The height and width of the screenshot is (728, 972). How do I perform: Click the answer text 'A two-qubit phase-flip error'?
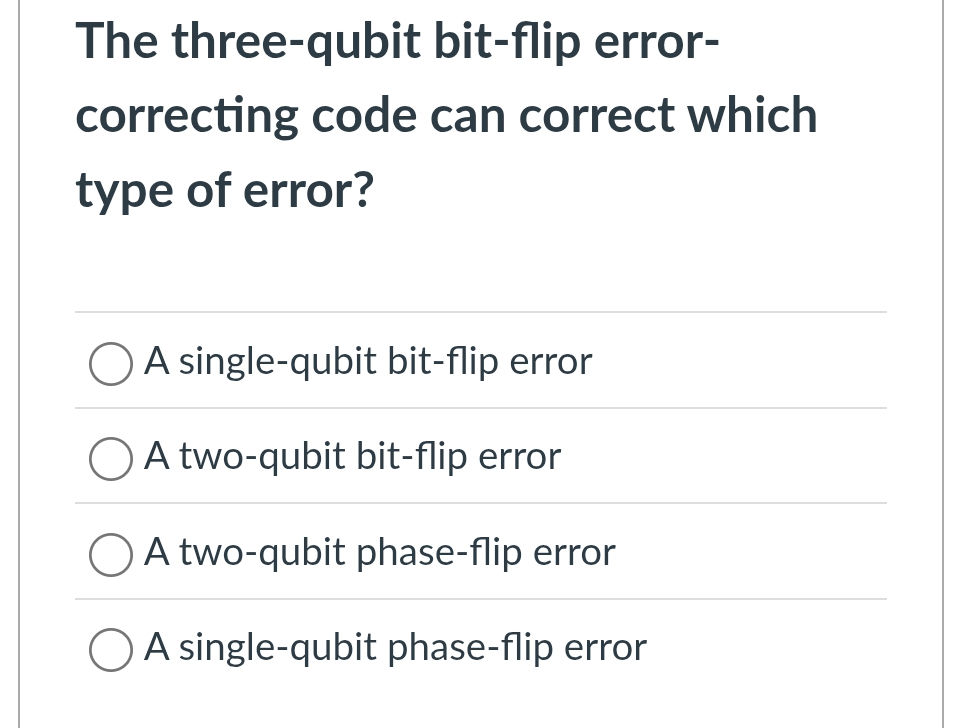pyautogui.click(x=380, y=553)
